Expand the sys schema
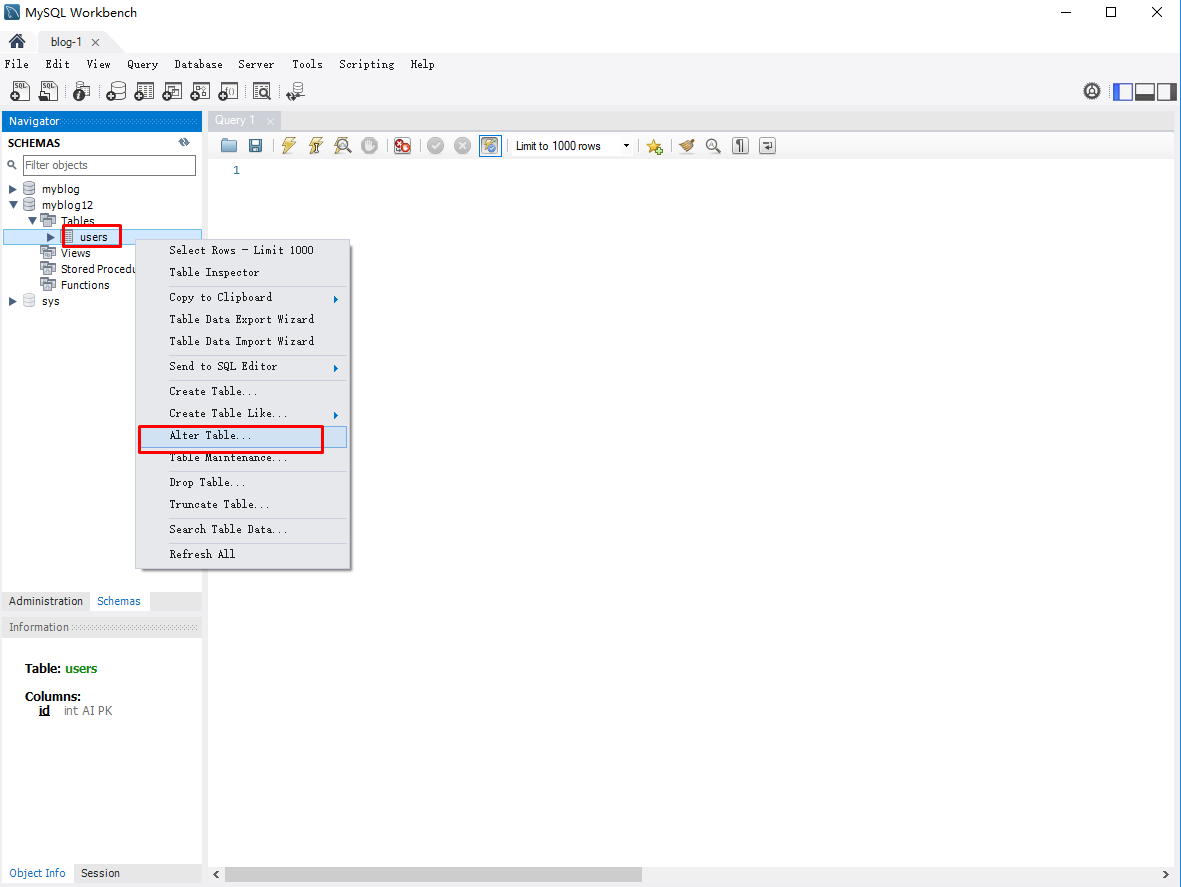This screenshot has height=887, width=1181. [13, 301]
